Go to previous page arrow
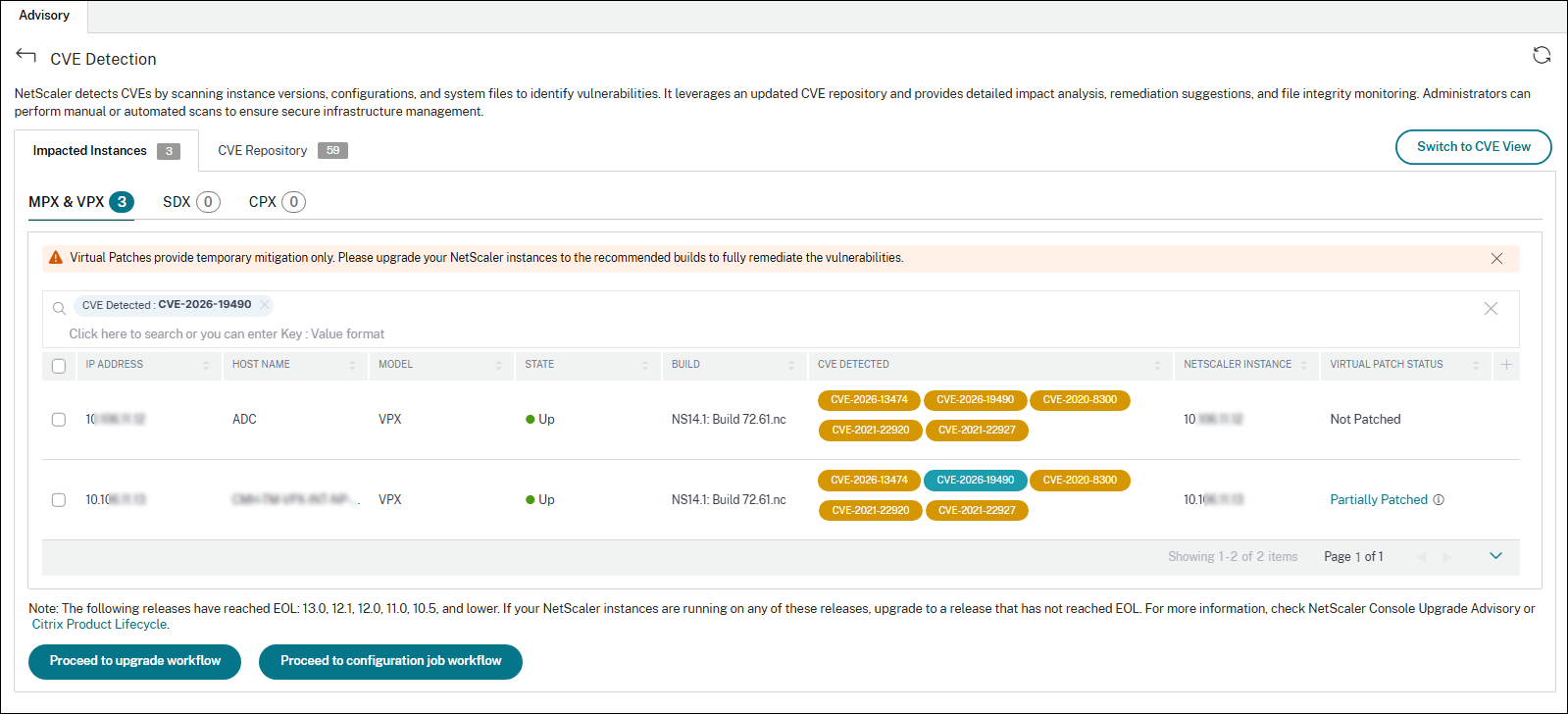 [1421, 557]
